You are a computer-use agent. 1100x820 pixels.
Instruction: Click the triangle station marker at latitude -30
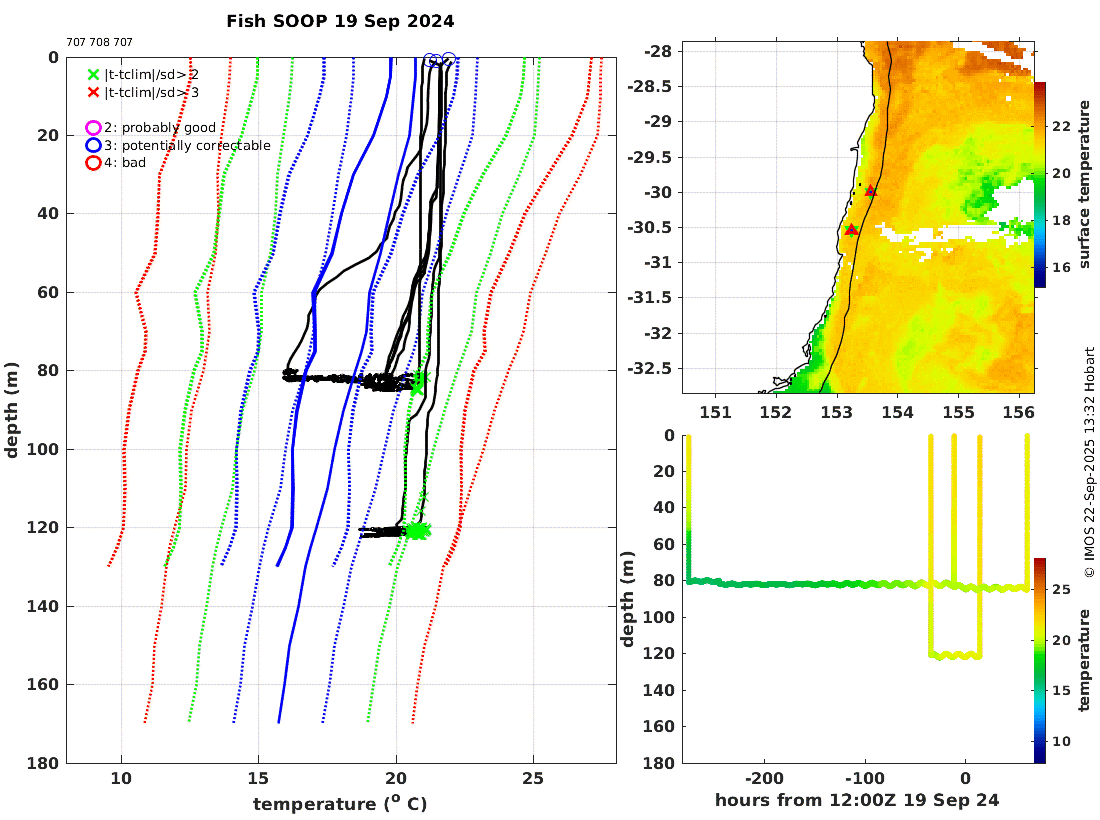click(x=871, y=191)
